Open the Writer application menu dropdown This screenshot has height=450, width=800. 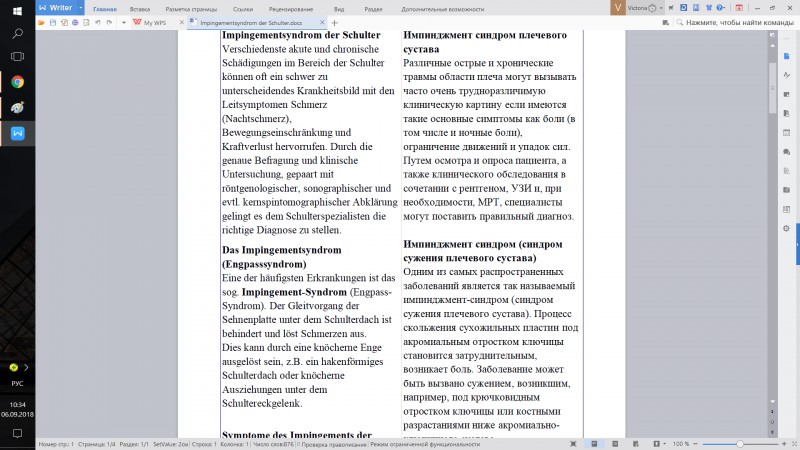[x=81, y=8]
